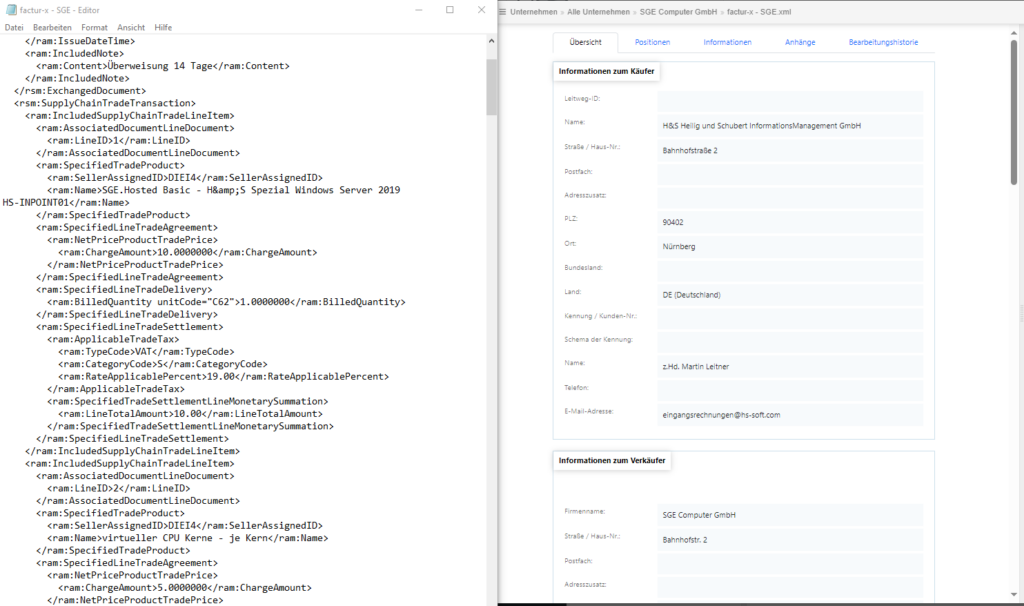Image resolution: width=1024 pixels, height=606 pixels.
Task: Click the Informationen zum Käufer heading
Action: (x=606, y=71)
